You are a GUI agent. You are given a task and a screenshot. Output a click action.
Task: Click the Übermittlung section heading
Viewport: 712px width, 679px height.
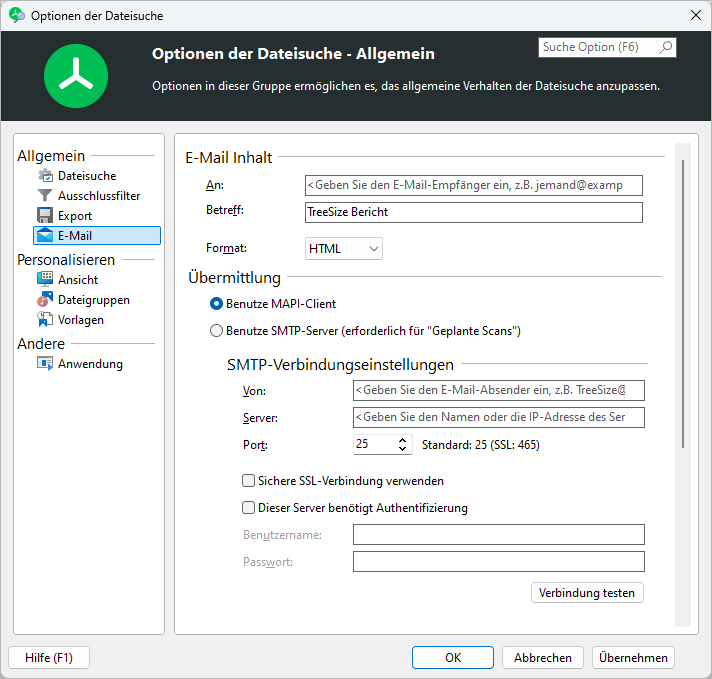(x=234, y=277)
